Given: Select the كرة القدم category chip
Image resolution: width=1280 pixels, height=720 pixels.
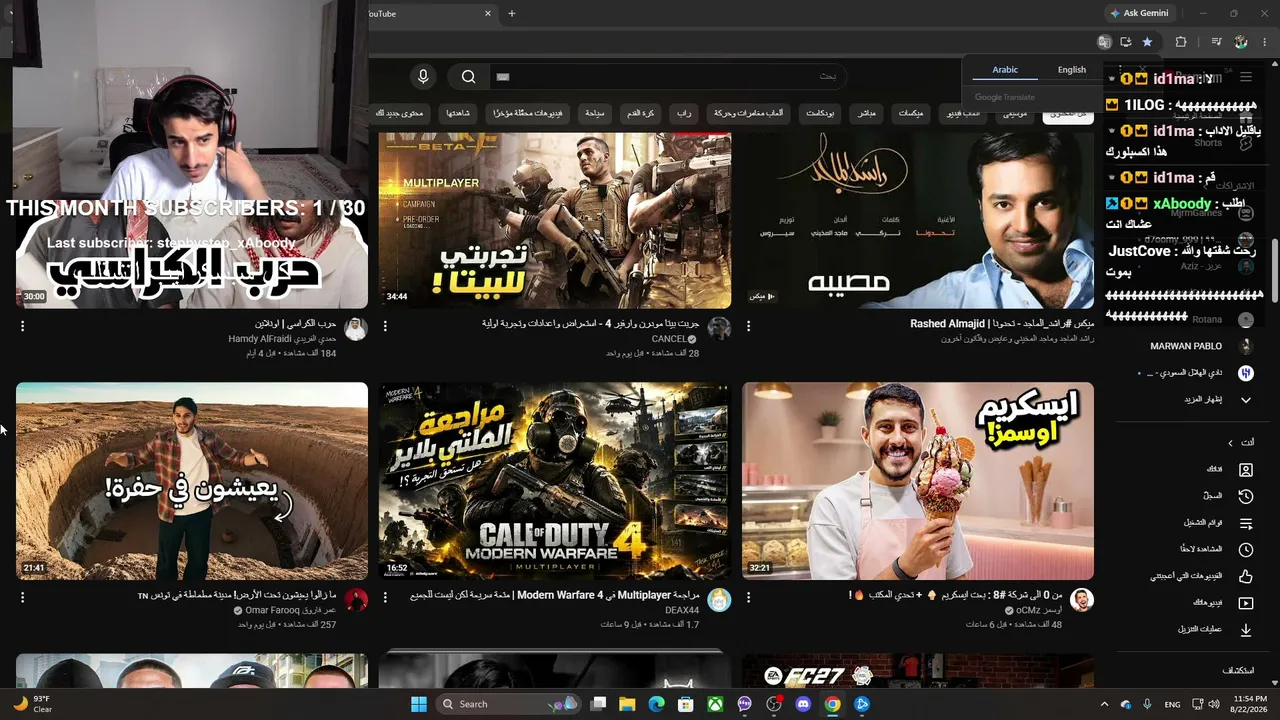Looking at the screenshot, I should pos(641,114).
